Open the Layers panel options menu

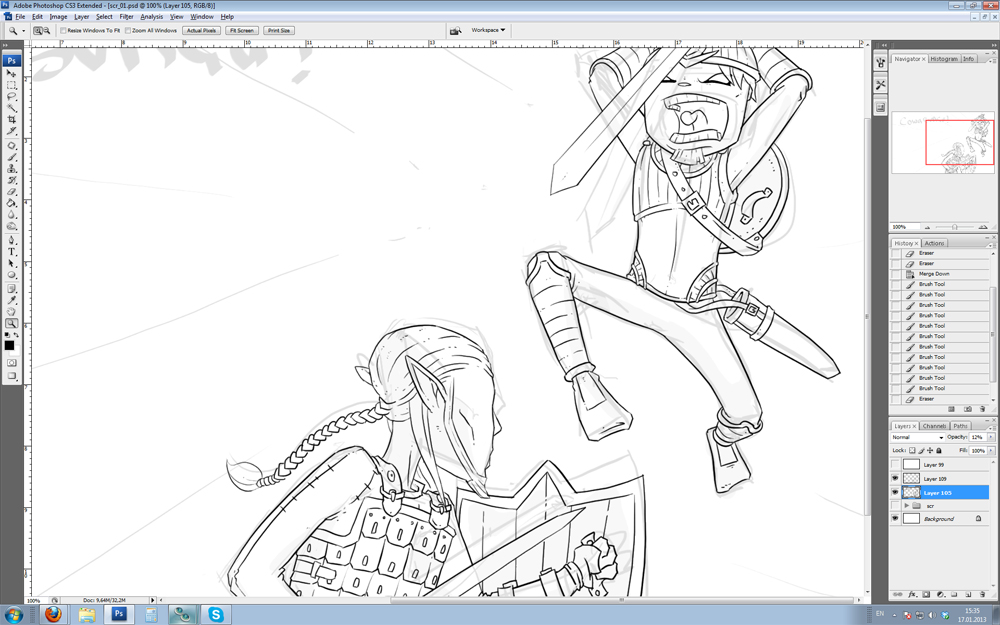point(991,427)
